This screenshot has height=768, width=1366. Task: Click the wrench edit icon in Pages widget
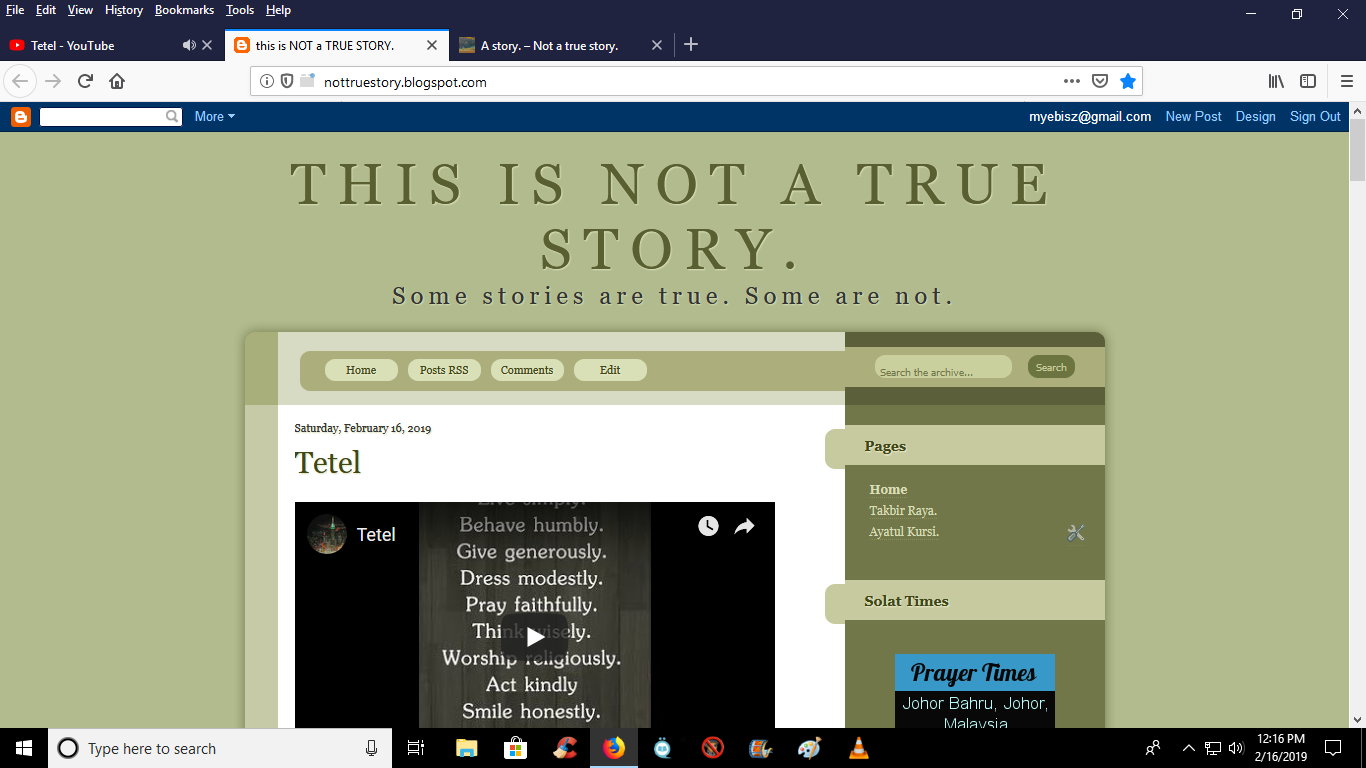(1076, 533)
